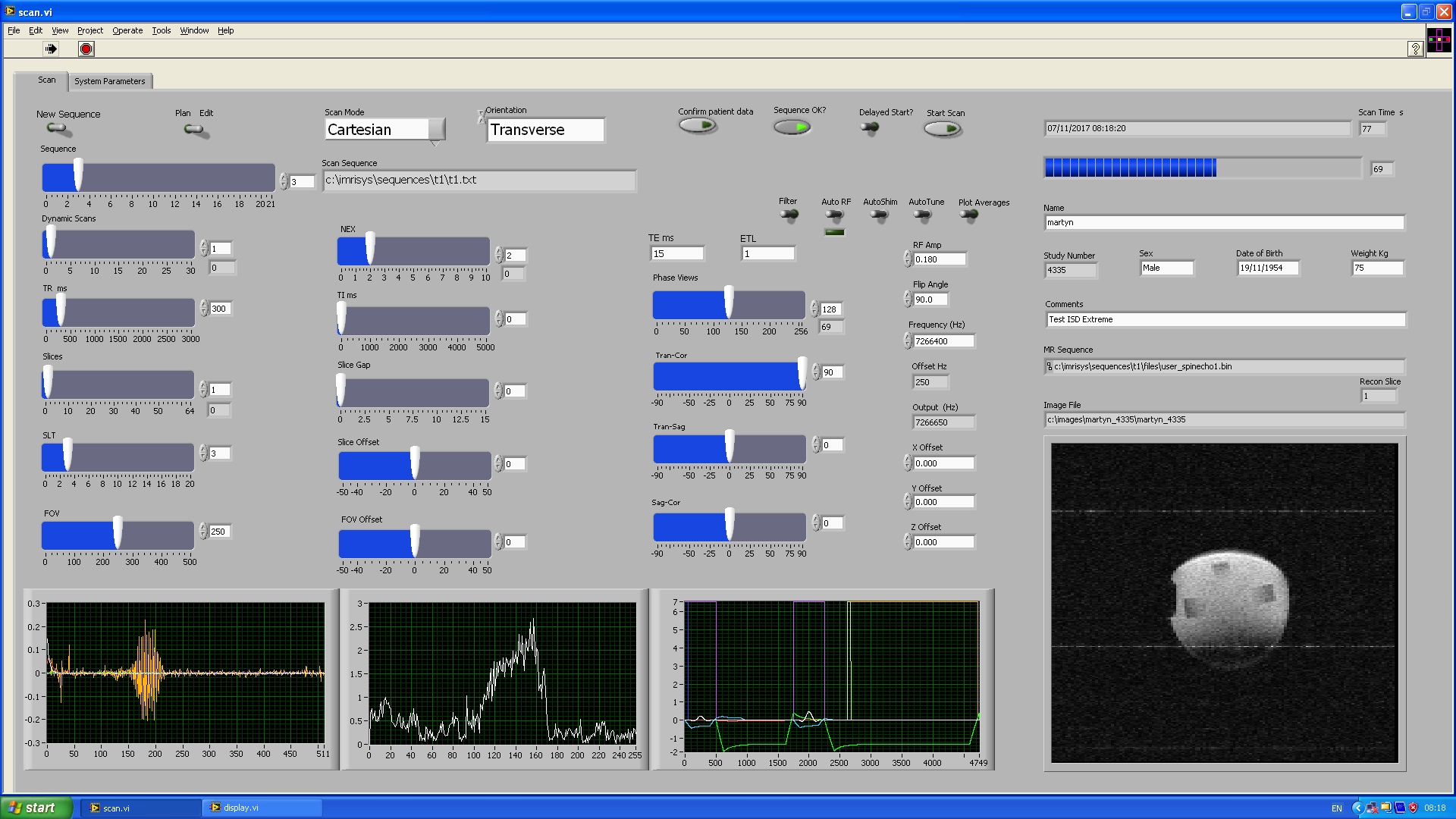The height and width of the screenshot is (819, 1456).
Task: Click the Run arrow toolbar icon
Action: (x=51, y=49)
